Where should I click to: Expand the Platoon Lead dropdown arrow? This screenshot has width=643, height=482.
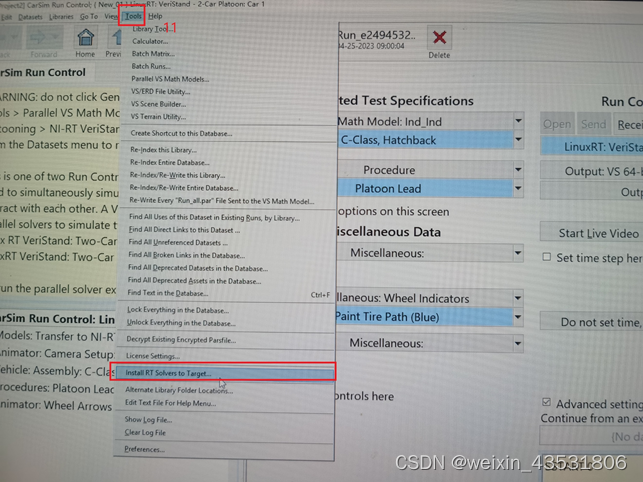coord(518,188)
